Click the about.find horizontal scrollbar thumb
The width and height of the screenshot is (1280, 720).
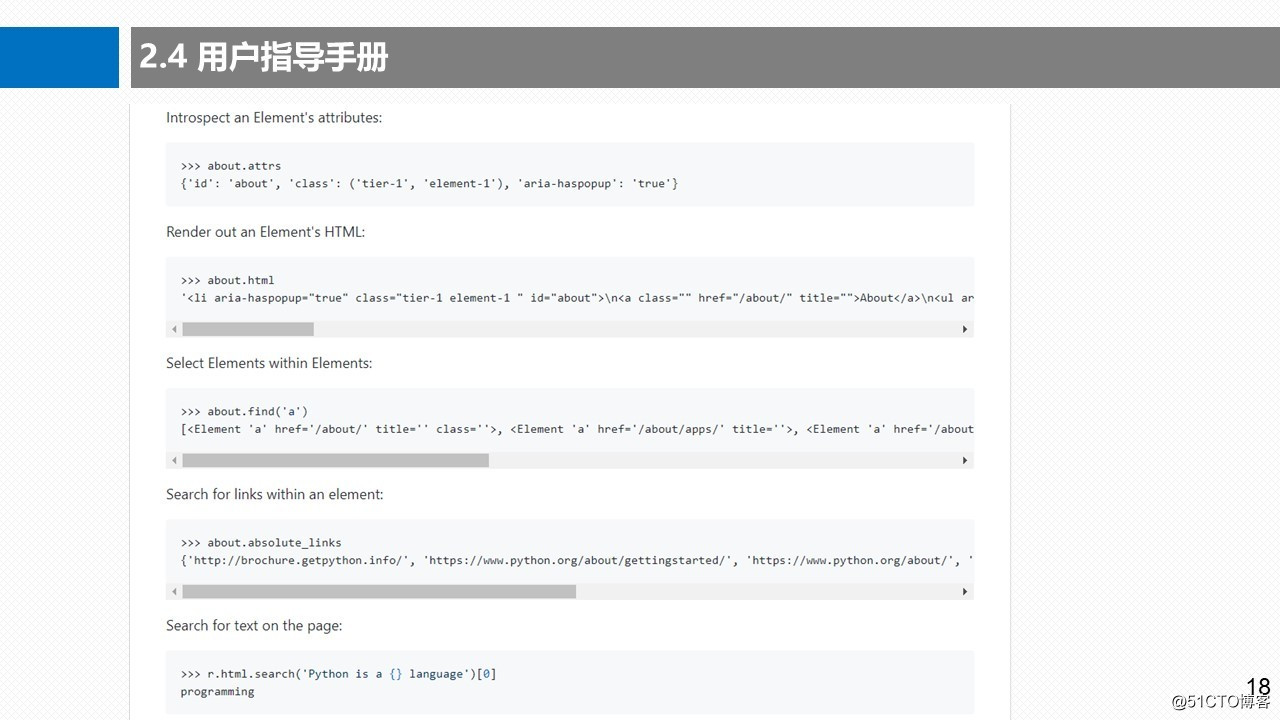point(335,460)
